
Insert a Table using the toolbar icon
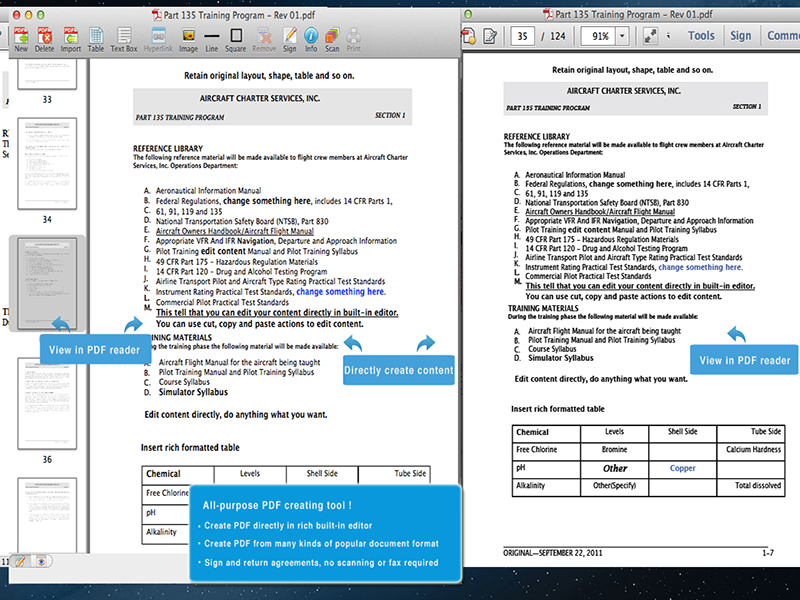95,39
